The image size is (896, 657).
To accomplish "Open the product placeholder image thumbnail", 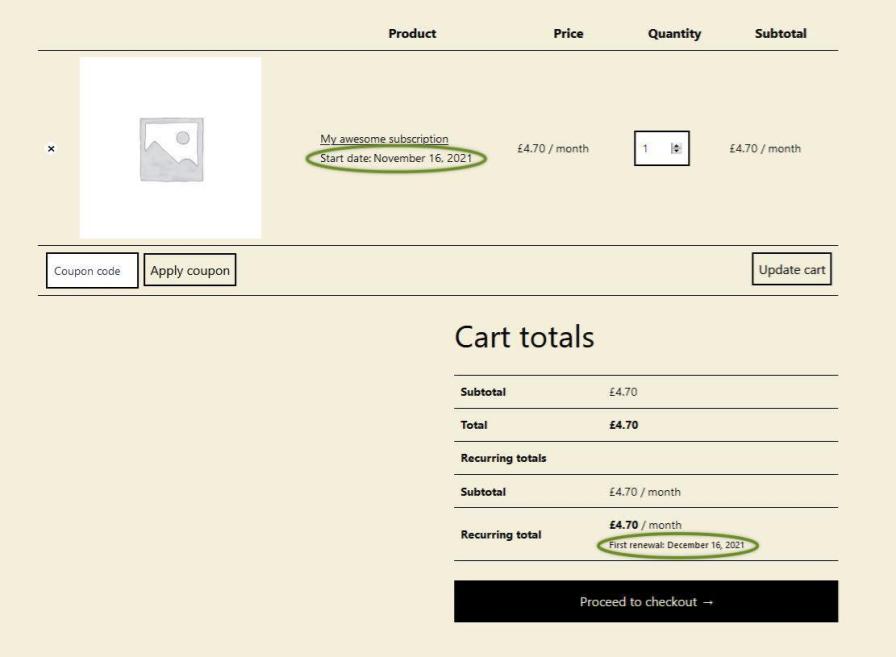I will click(x=170, y=147).
